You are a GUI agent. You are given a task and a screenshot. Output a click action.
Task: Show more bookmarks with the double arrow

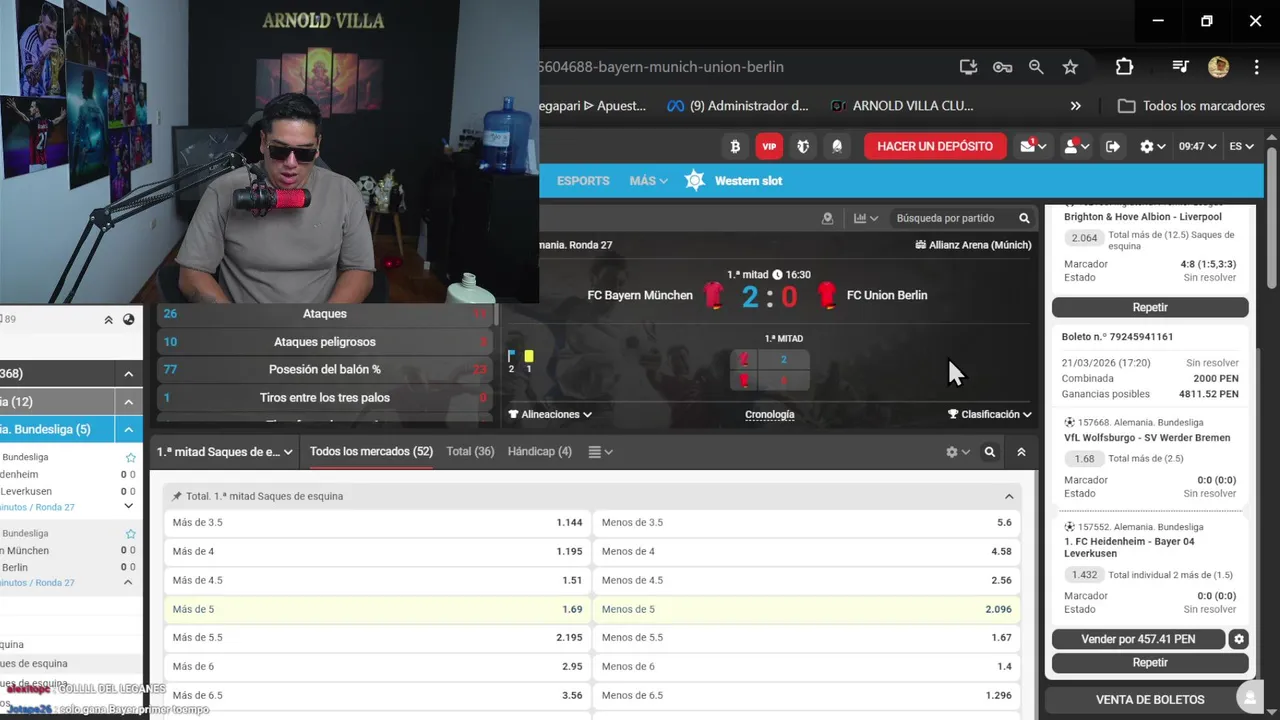click(1075, 106)
